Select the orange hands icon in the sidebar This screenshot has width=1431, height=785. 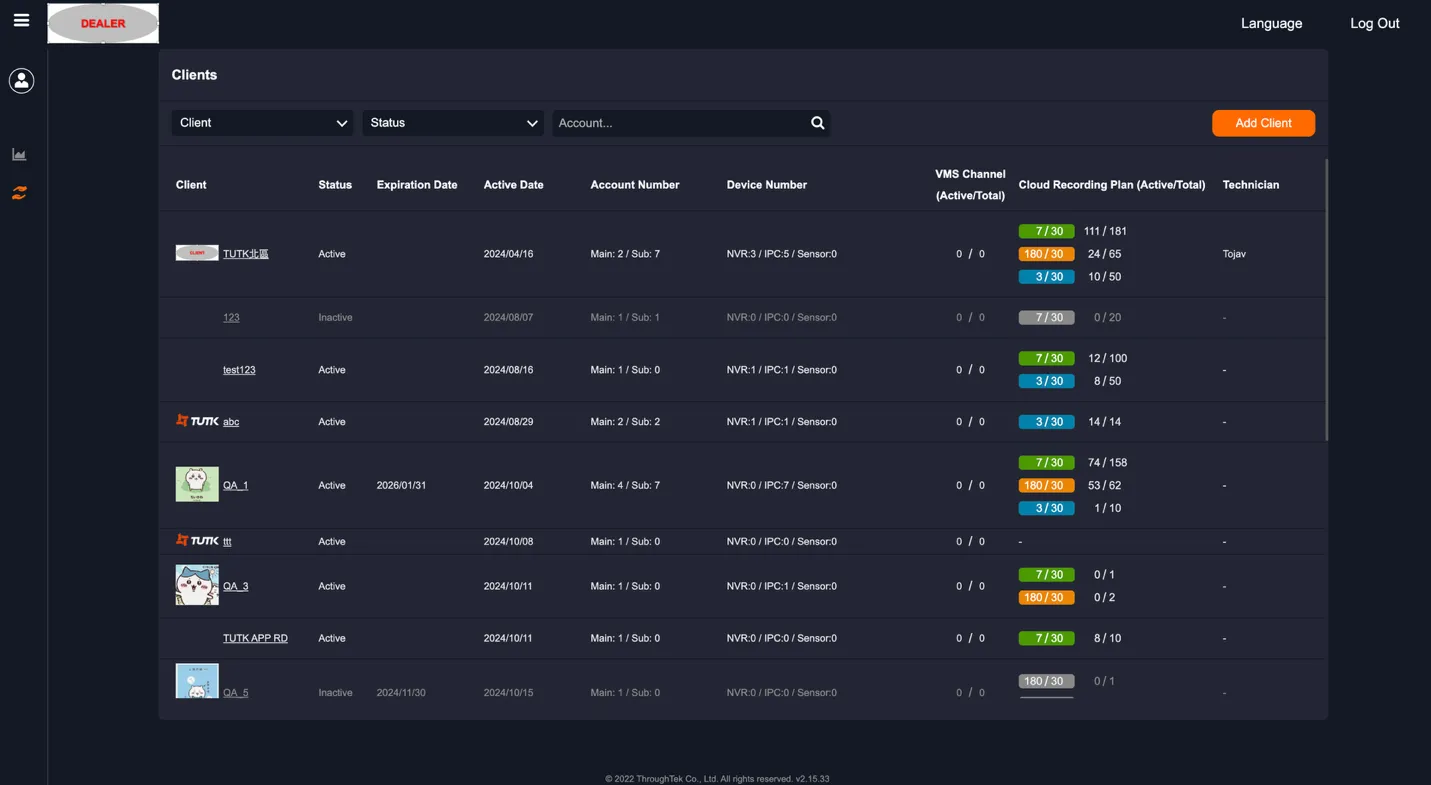coord(19,192)
